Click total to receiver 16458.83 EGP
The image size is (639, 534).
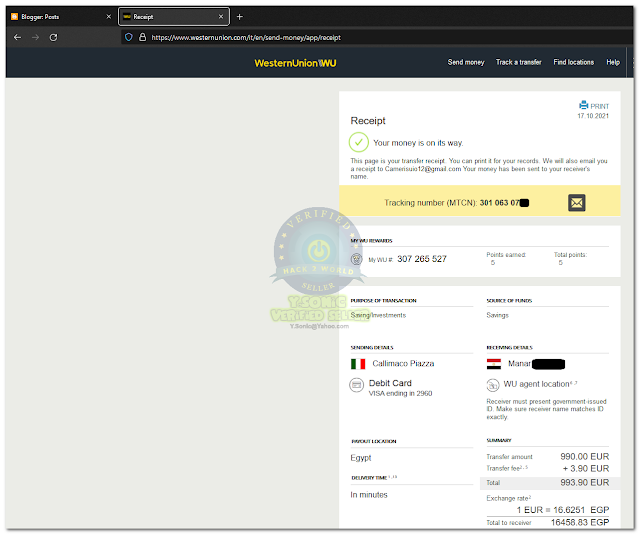(x=580, y=523)
